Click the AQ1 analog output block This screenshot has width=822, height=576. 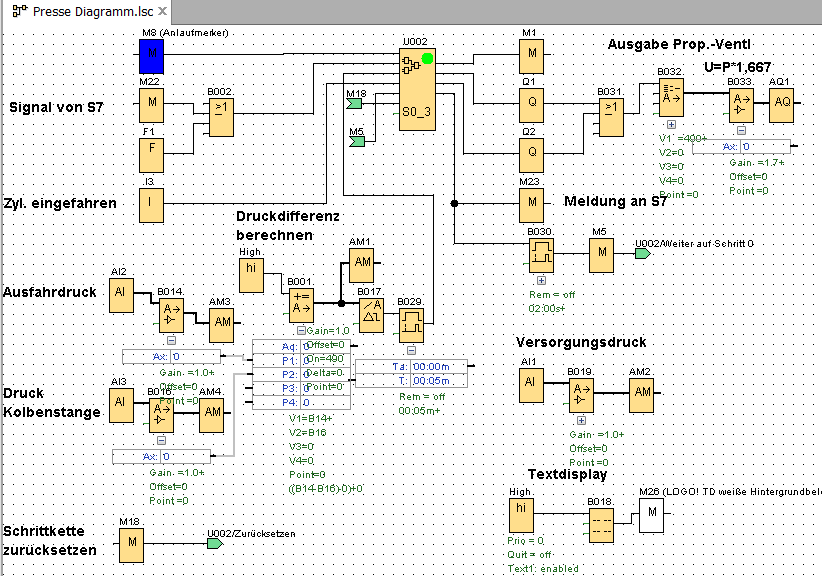780,102
